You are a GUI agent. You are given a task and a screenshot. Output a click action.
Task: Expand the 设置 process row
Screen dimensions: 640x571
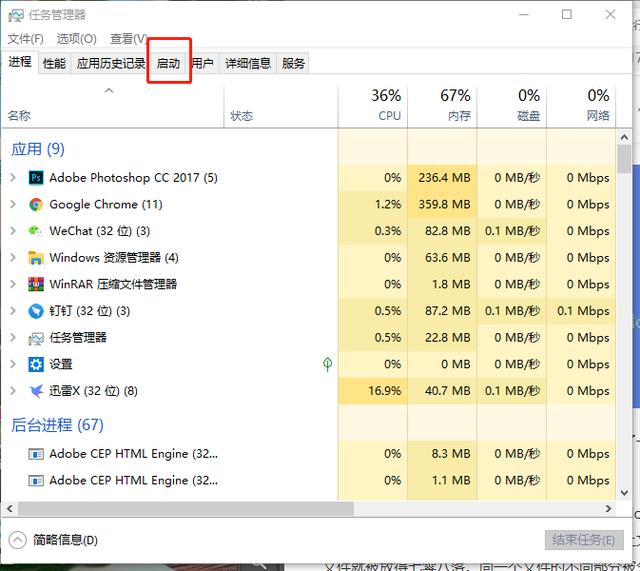click(x=13, y=364)
